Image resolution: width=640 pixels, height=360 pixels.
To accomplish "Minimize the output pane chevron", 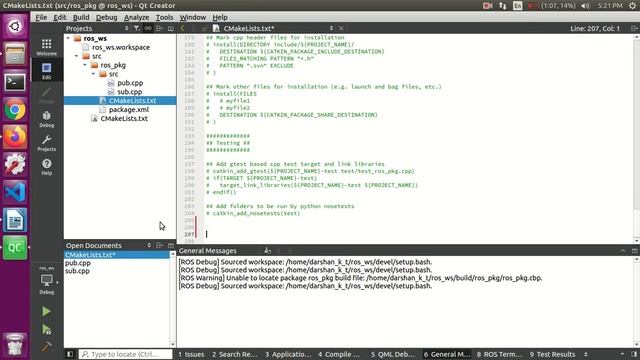I will coord(622,251).
